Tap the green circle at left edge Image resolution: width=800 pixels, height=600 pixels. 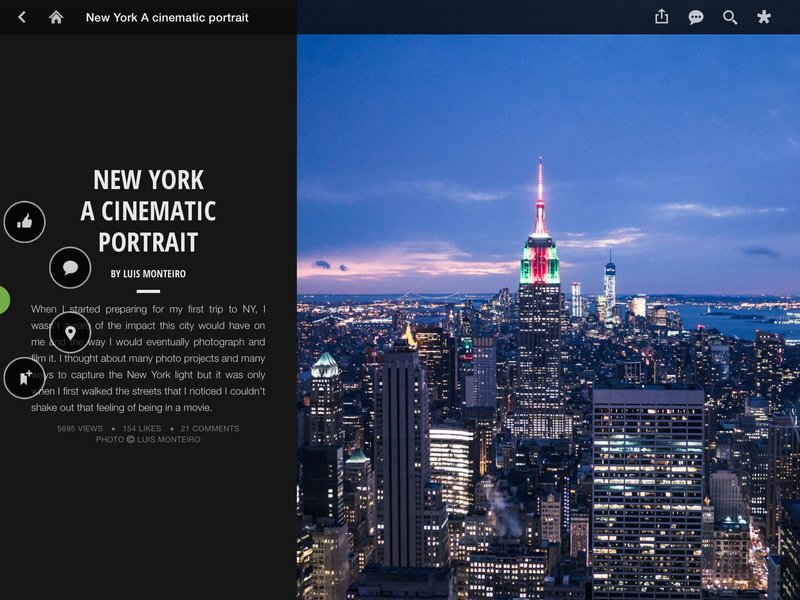point(4,300)
